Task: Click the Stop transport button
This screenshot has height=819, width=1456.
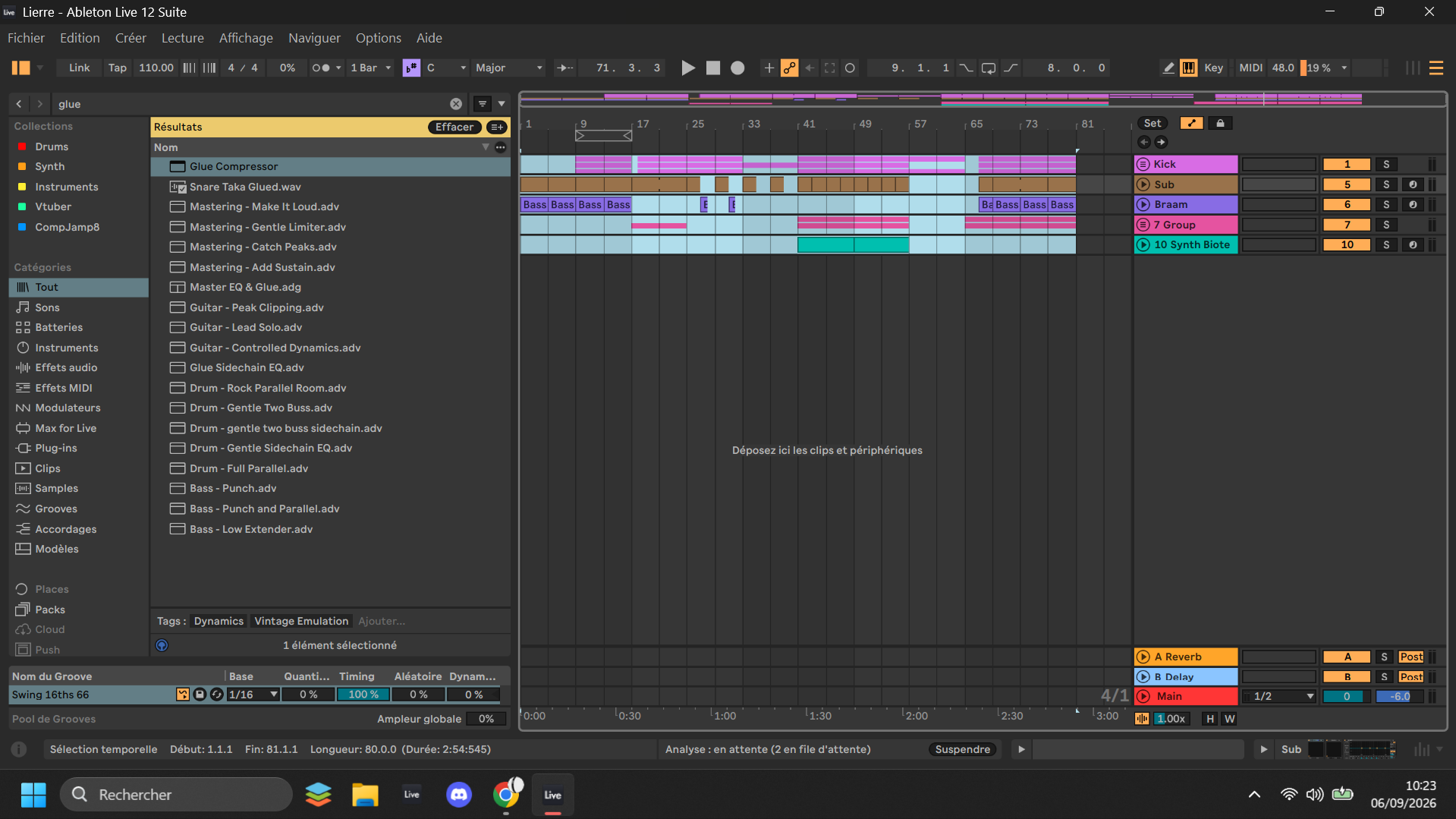Action: 713,68
